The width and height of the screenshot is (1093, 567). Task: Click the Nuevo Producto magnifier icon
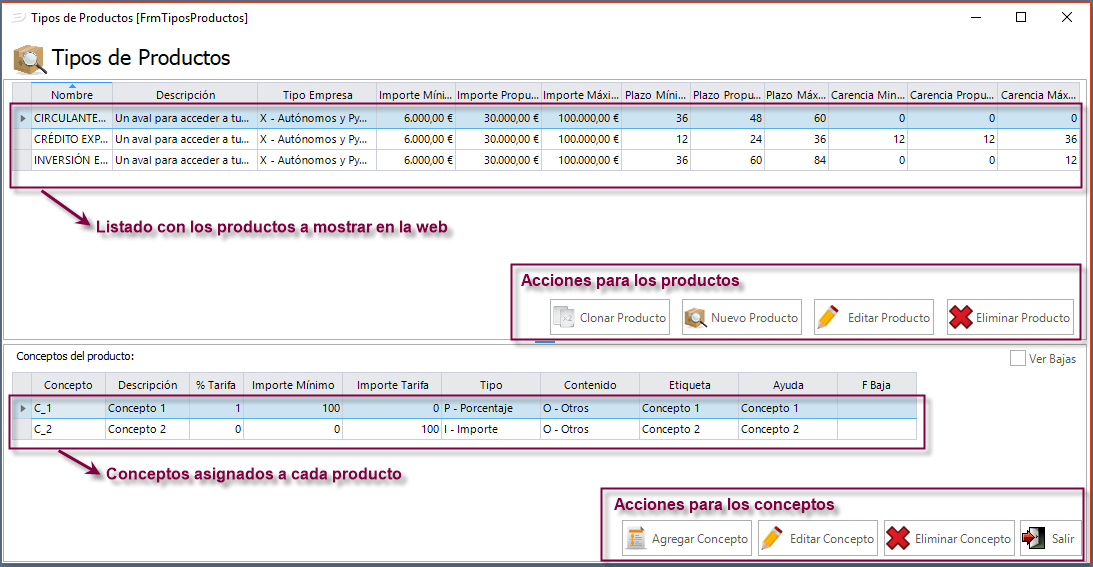[x=695, y=318]
